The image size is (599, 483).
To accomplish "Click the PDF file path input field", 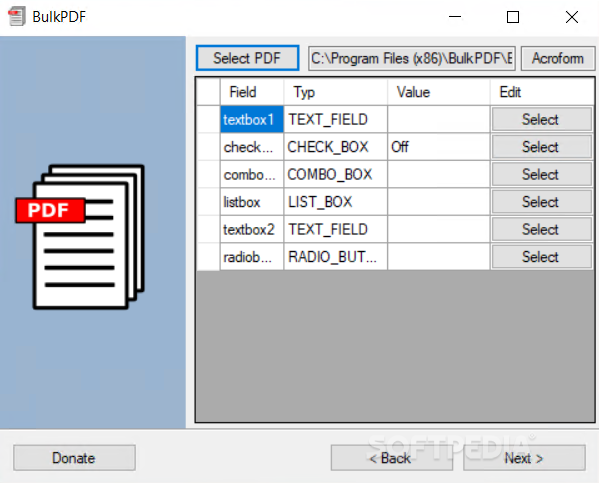I will pyautogui.click(x=412, y=58).
